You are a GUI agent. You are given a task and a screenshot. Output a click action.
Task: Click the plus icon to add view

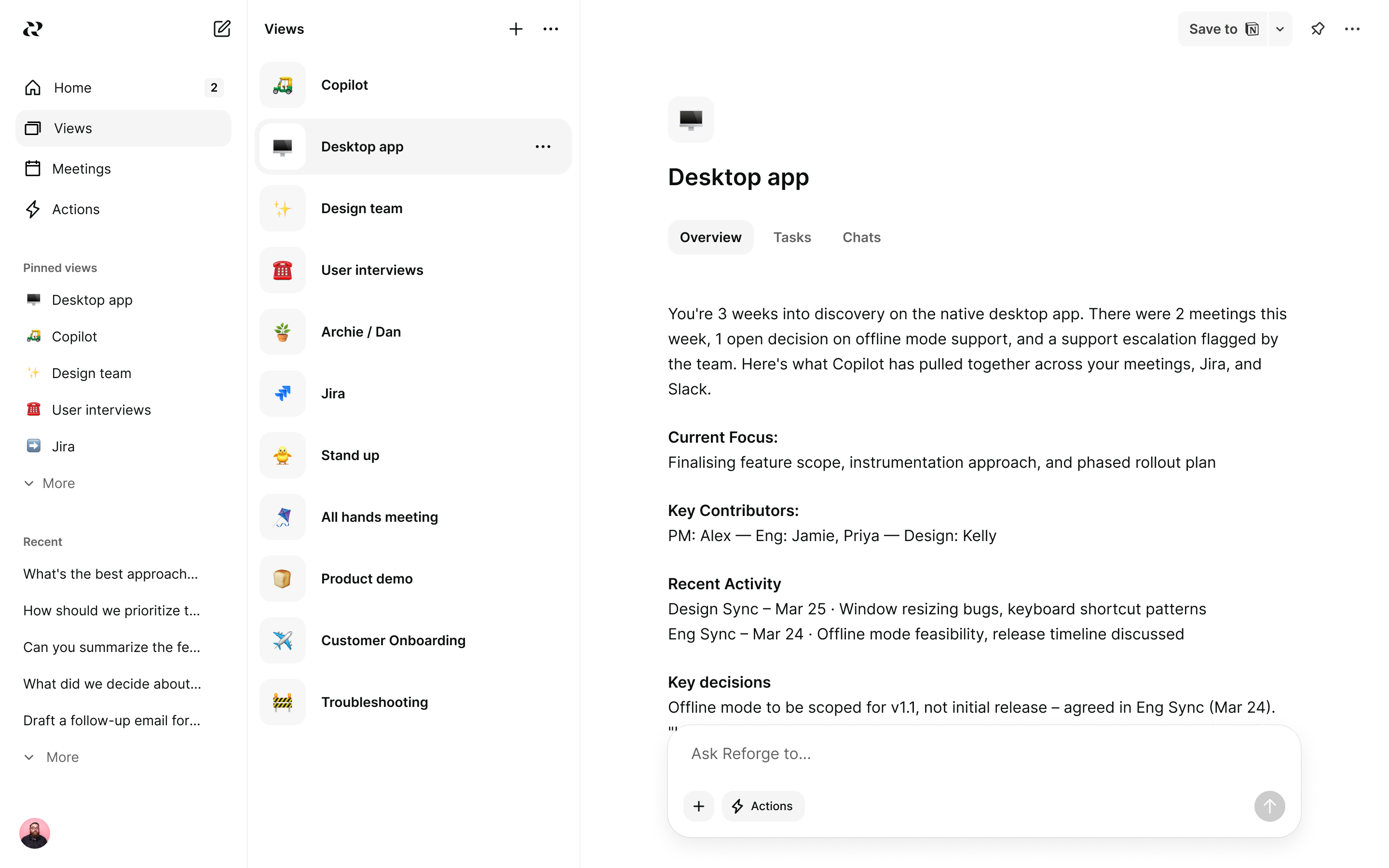point(516,29)
